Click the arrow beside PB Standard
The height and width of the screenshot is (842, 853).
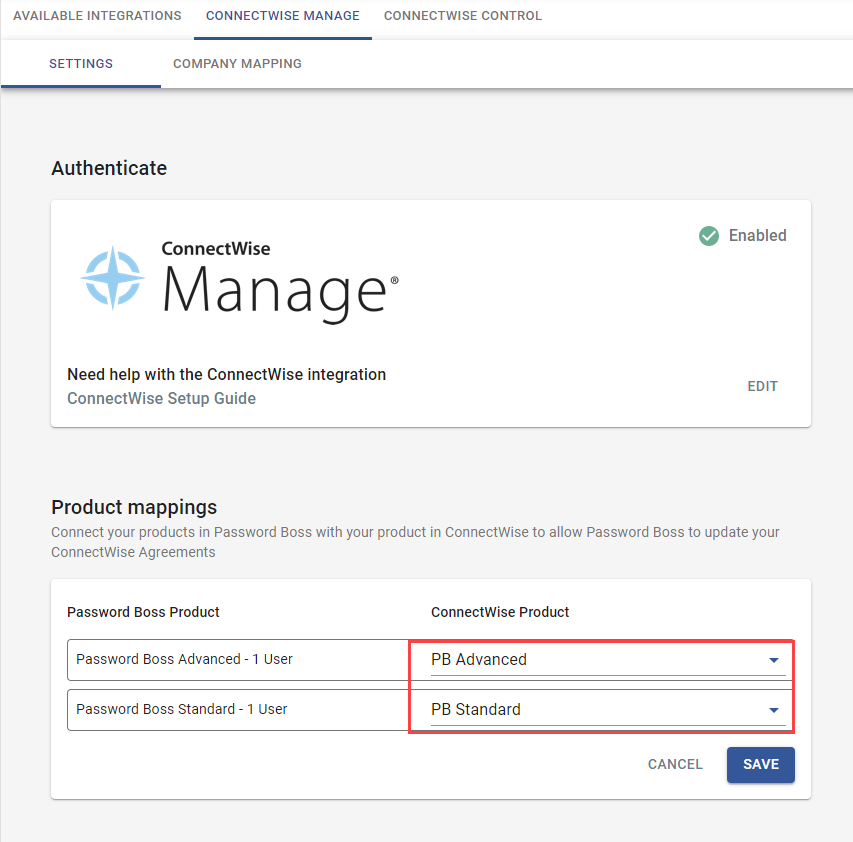774,710
